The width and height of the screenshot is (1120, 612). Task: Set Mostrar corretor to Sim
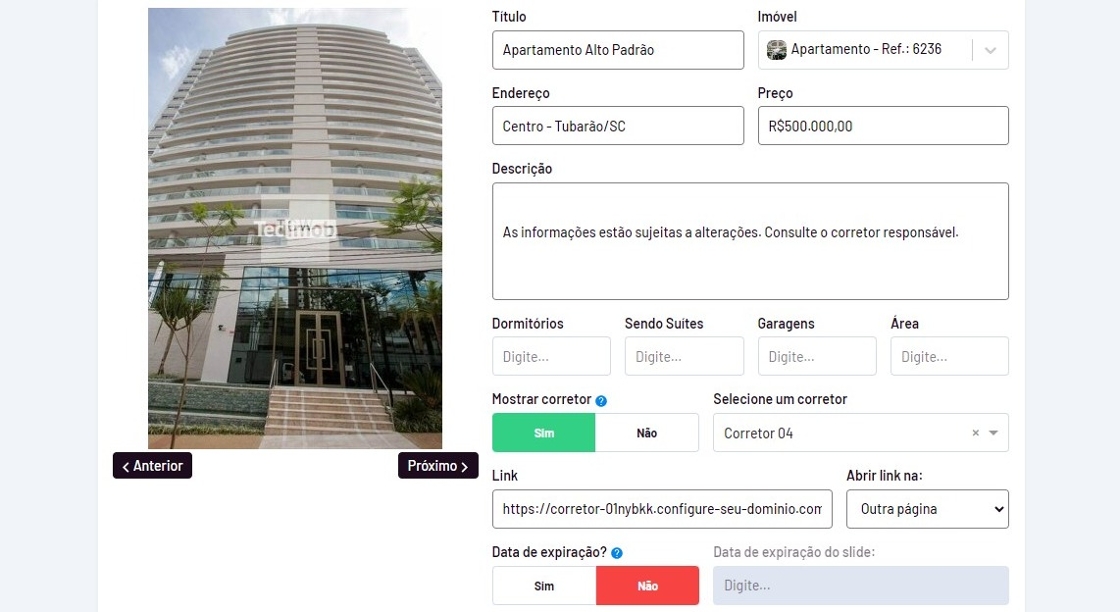click(544, 433)
